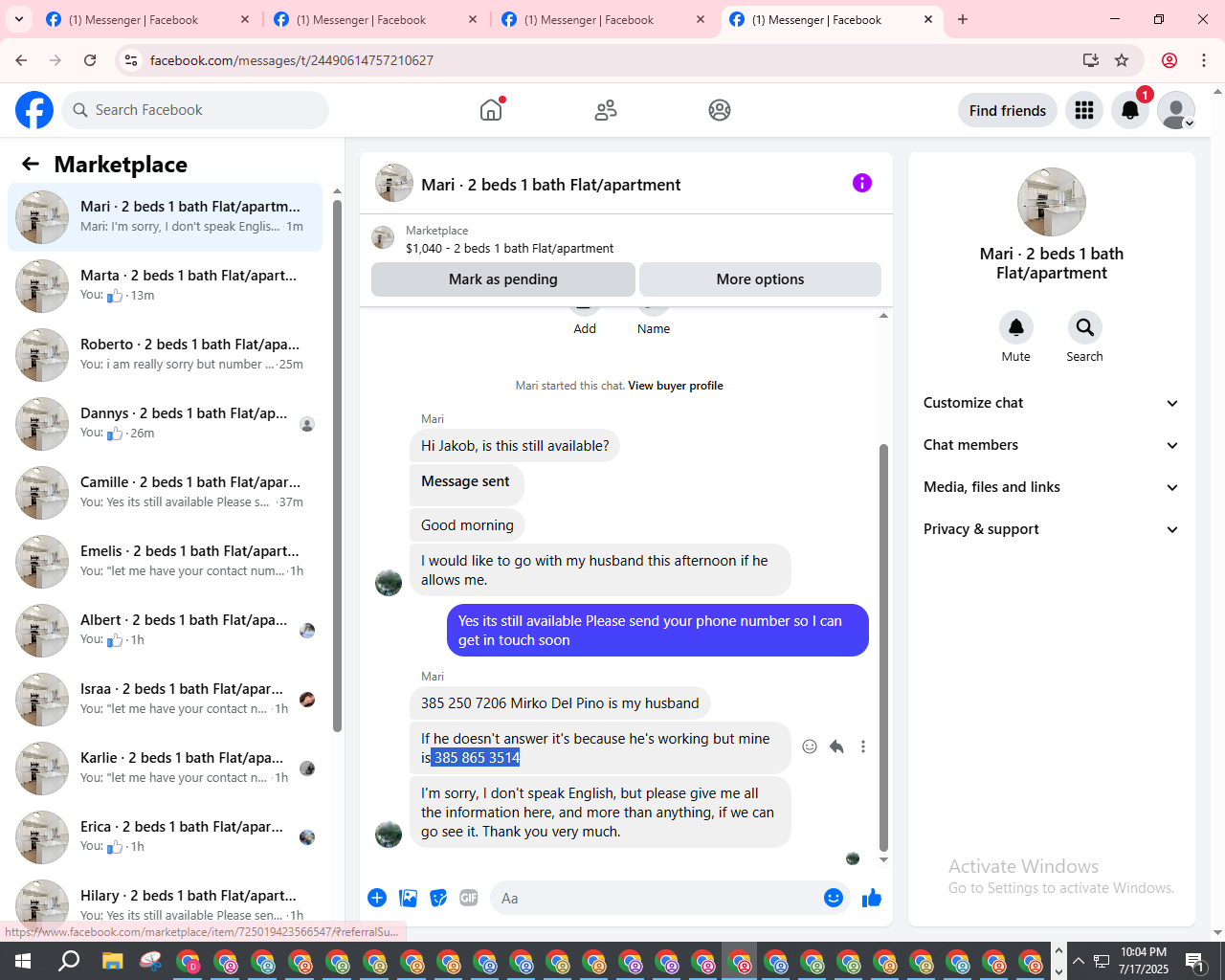The height and width of the screenshot is (980, 1225).
Task: Open Erica's conversation
Action: [165, 837]
